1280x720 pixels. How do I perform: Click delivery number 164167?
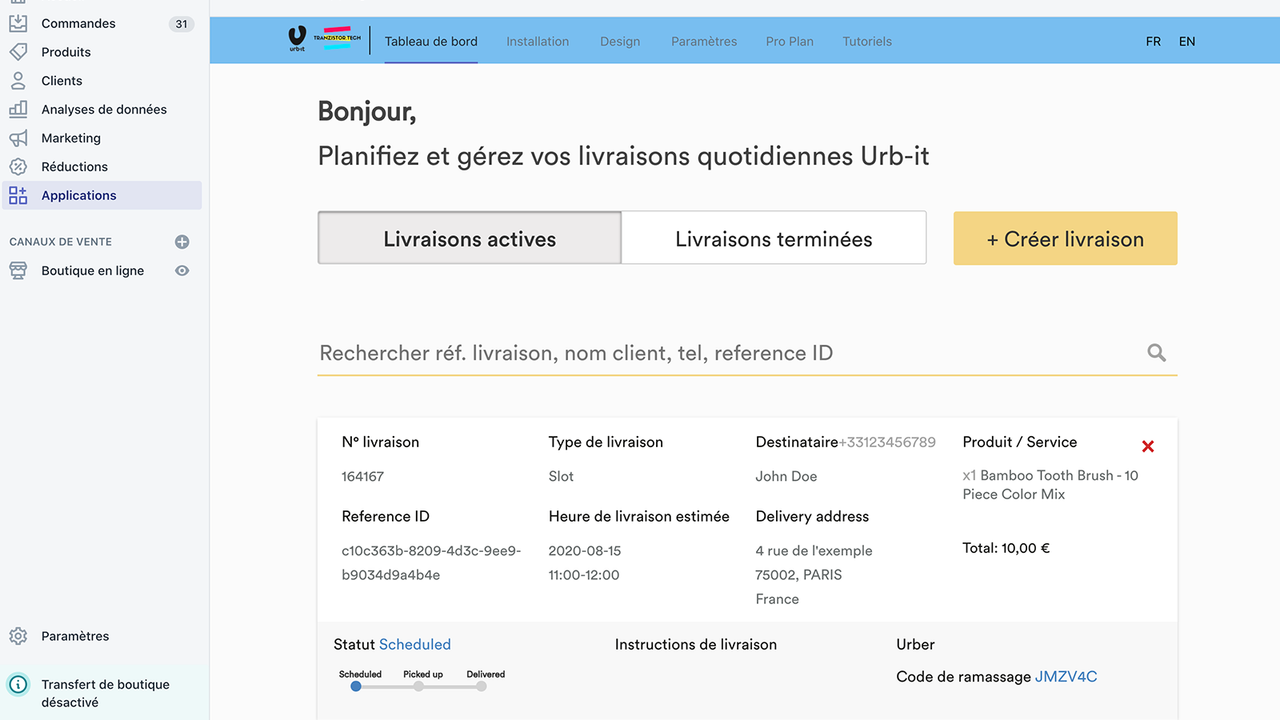pyautogui.click(x=363, y=476)
